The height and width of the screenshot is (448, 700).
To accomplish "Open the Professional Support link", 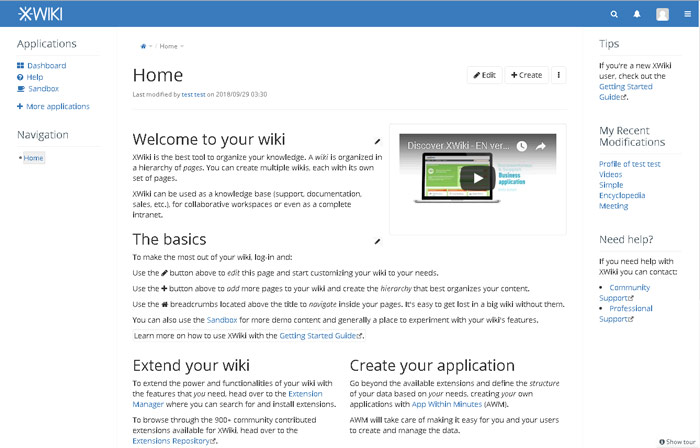I will [625, 314].
